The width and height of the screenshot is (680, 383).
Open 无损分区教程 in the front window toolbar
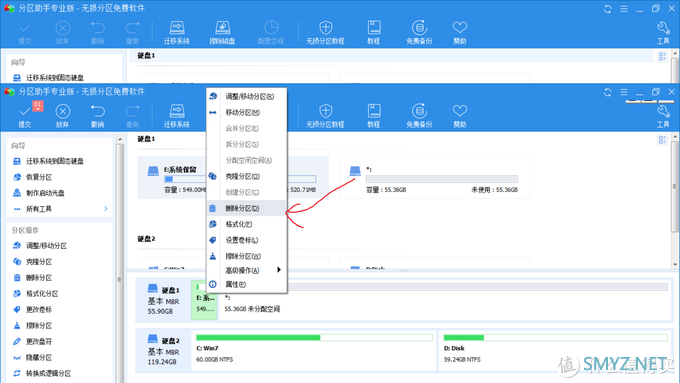[325, 116]
